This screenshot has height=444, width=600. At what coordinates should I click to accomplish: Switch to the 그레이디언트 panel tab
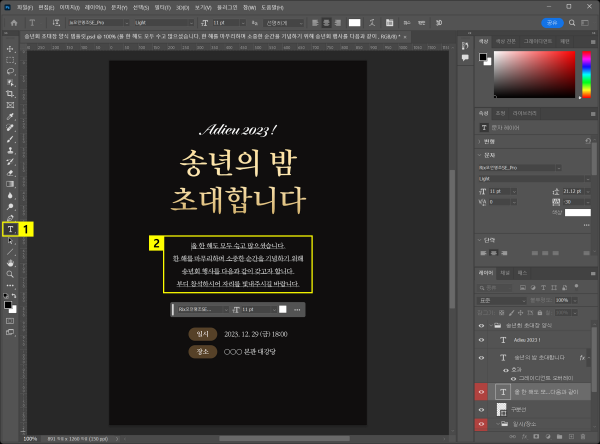(537, 40)
